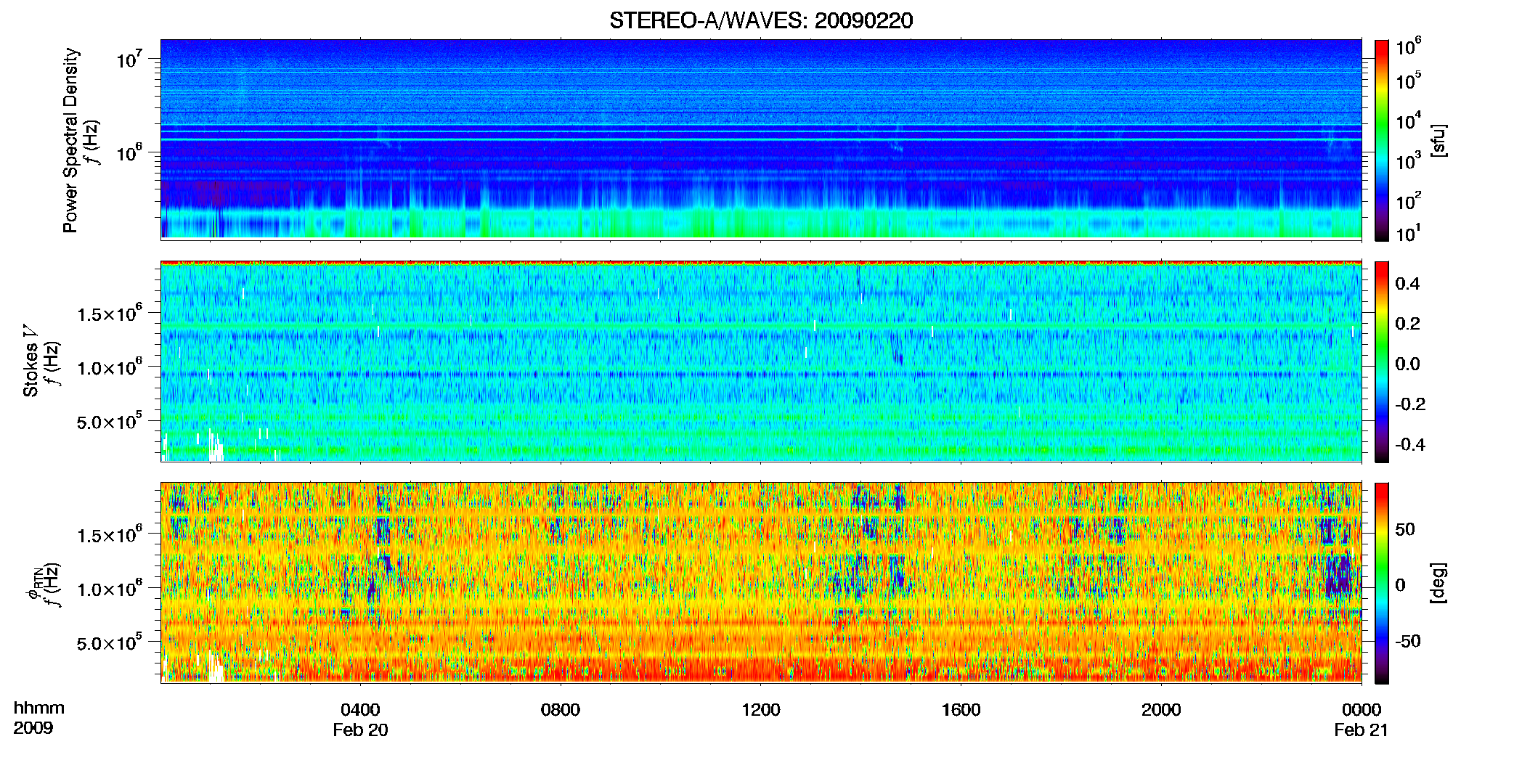1522x784 pixels.
Task: Click the 1.0×10^6 tick of φRTN panel
Action: point(110,589)
